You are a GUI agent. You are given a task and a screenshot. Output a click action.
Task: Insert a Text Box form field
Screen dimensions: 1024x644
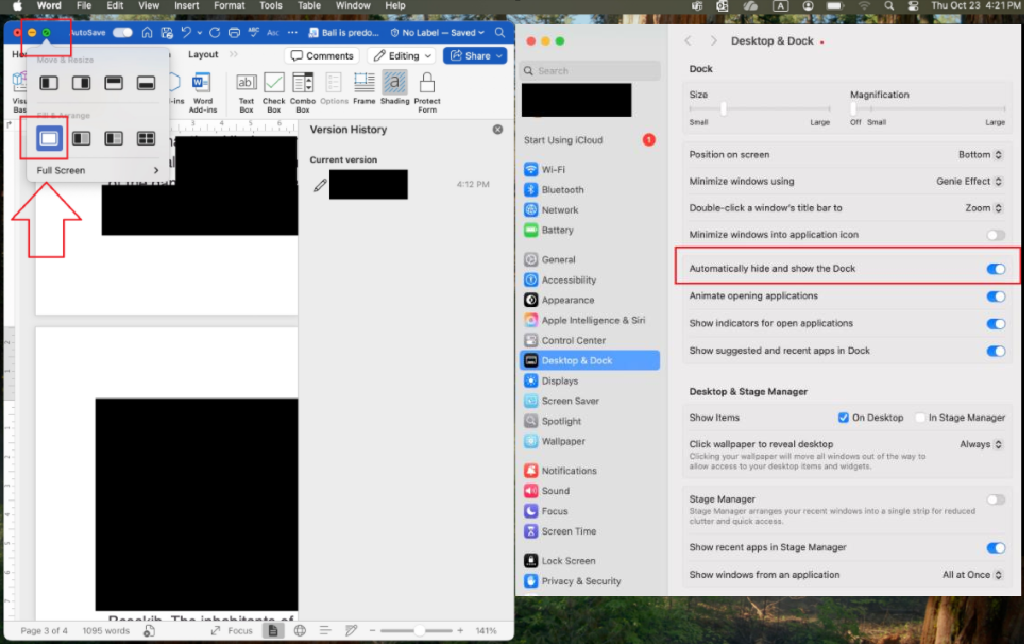pyautogui.click(x=246, y=92)
